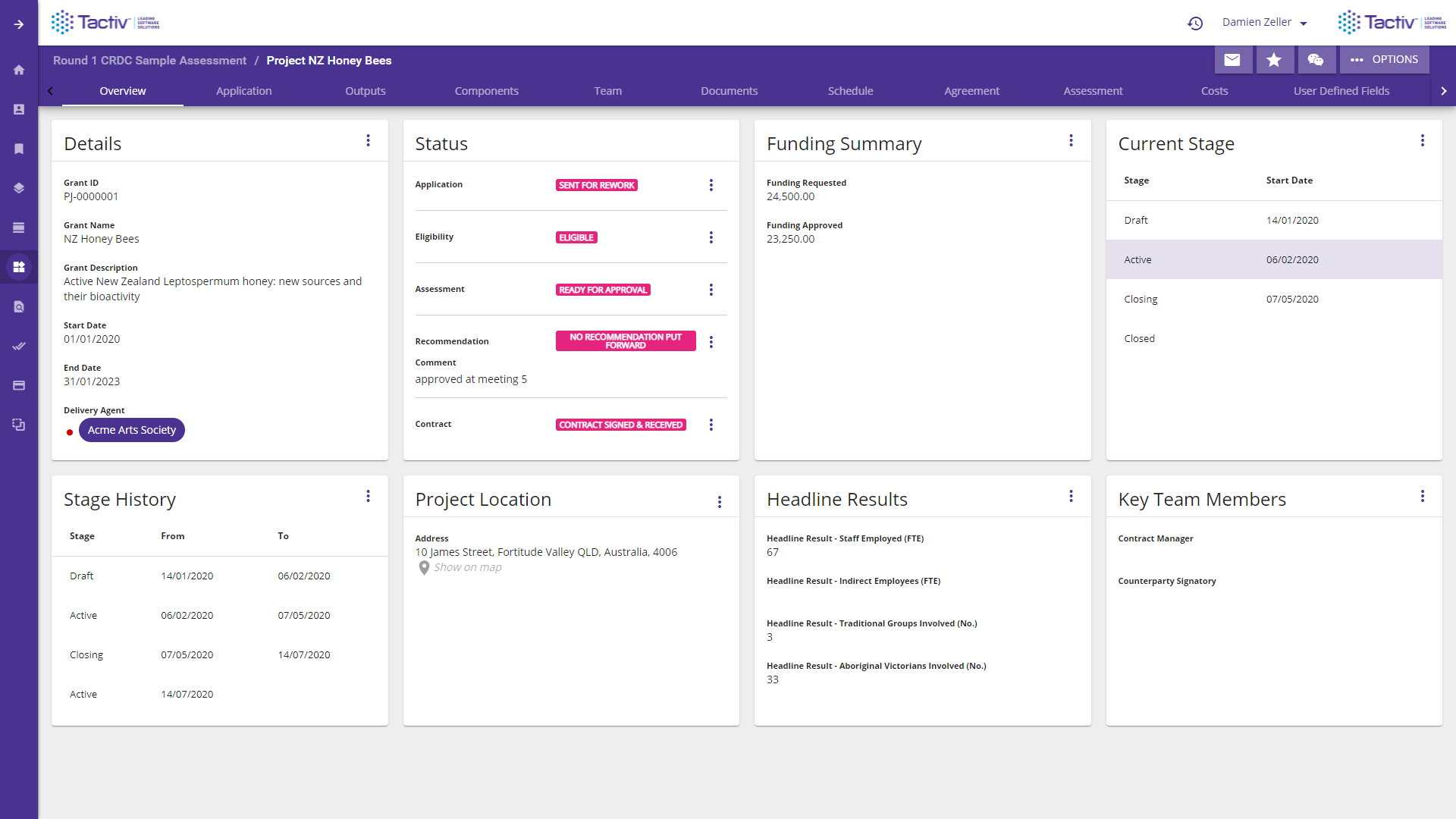Click the history clock icon
The image size is (1456, 819).
[x=1195, y=24]
